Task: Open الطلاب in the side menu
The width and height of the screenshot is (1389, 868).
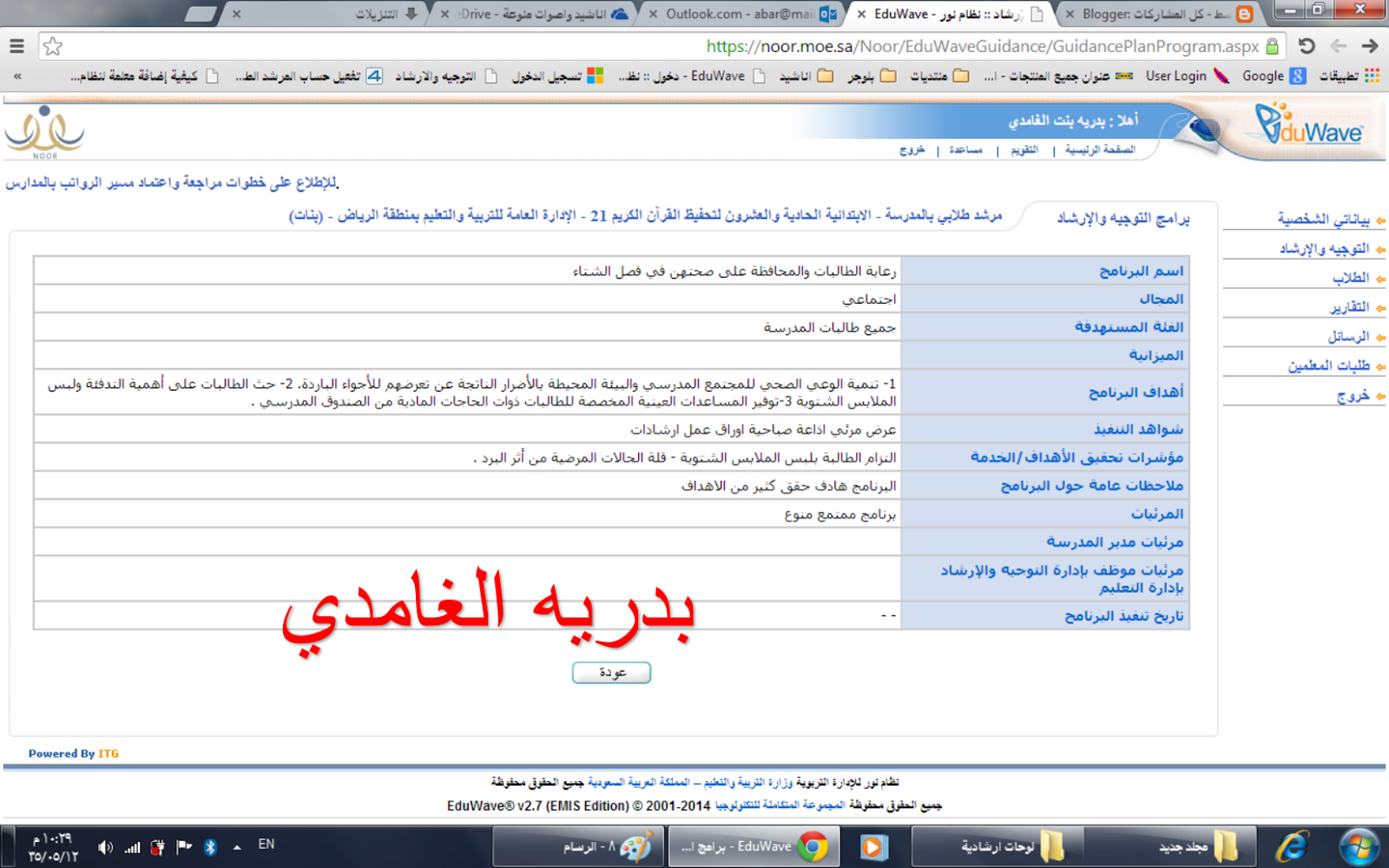Action: [1351, 278]
